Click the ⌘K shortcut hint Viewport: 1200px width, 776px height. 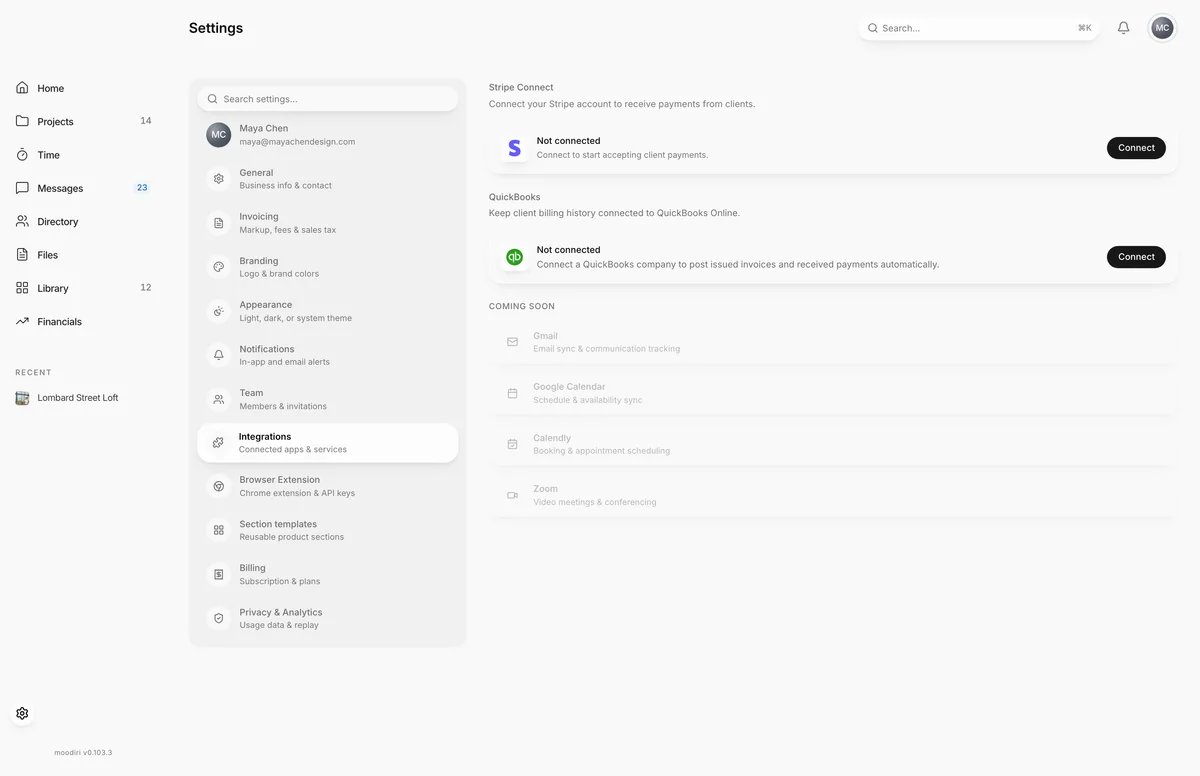1085,28
